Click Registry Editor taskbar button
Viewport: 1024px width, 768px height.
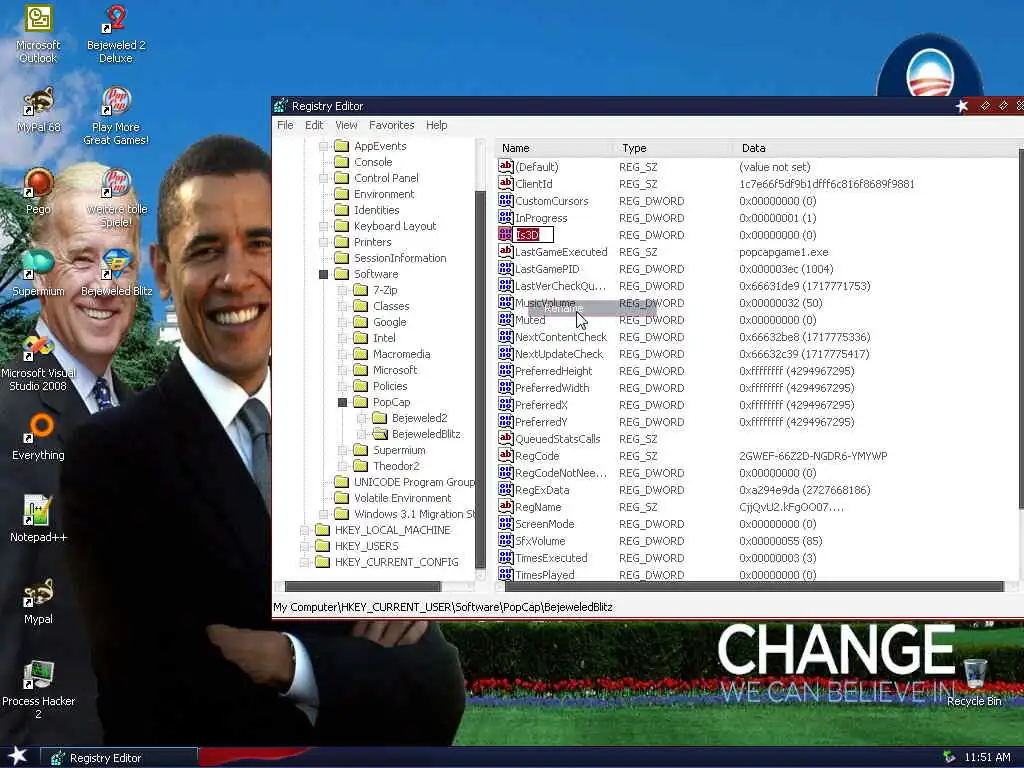pos(120,758)
